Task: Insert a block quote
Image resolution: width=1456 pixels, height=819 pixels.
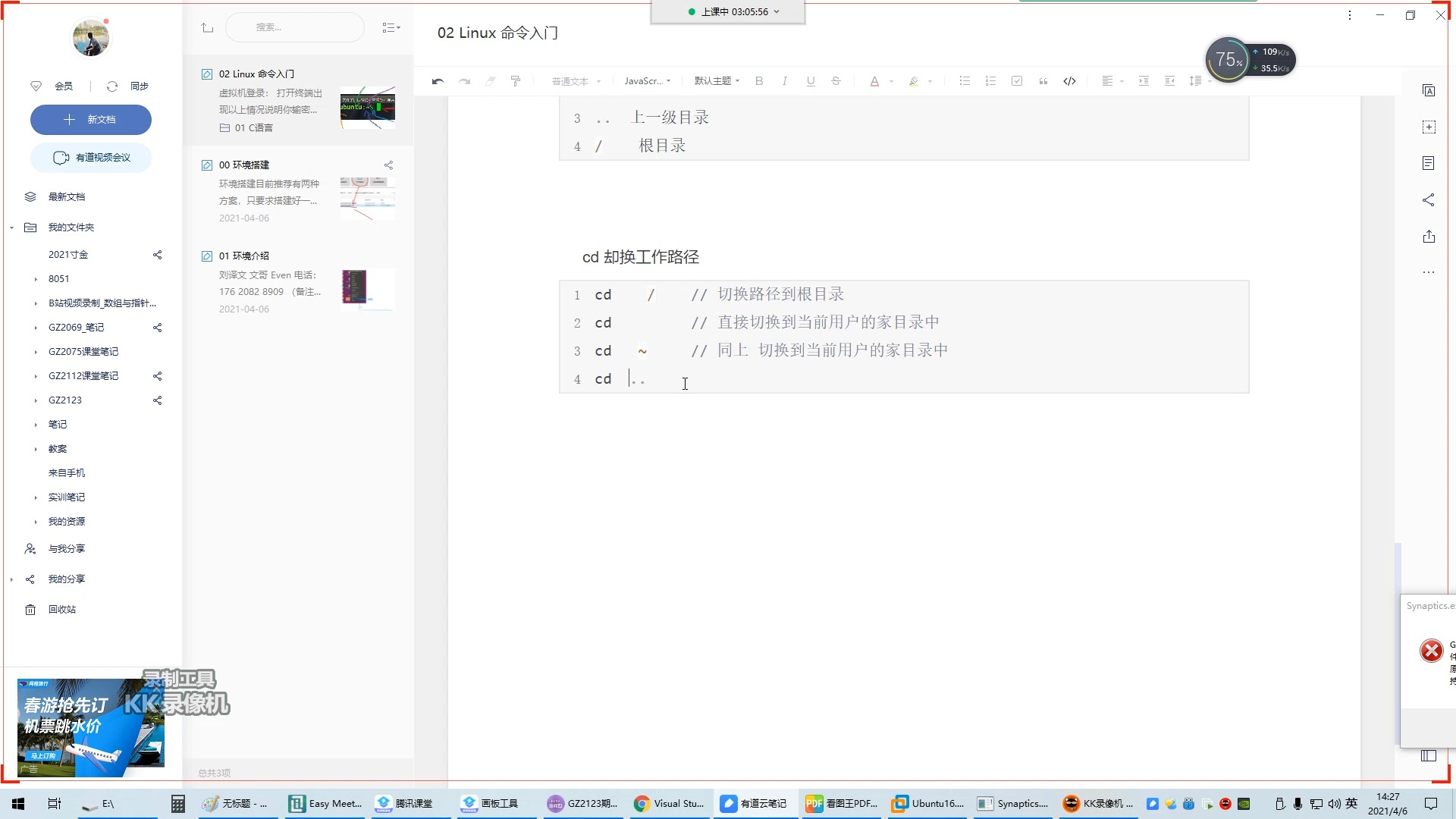Action: (x=1043, y=81)
